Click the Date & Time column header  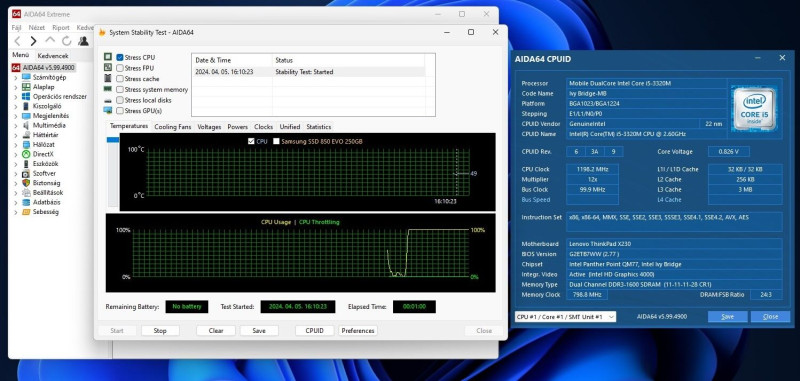[x=232, y=60]
